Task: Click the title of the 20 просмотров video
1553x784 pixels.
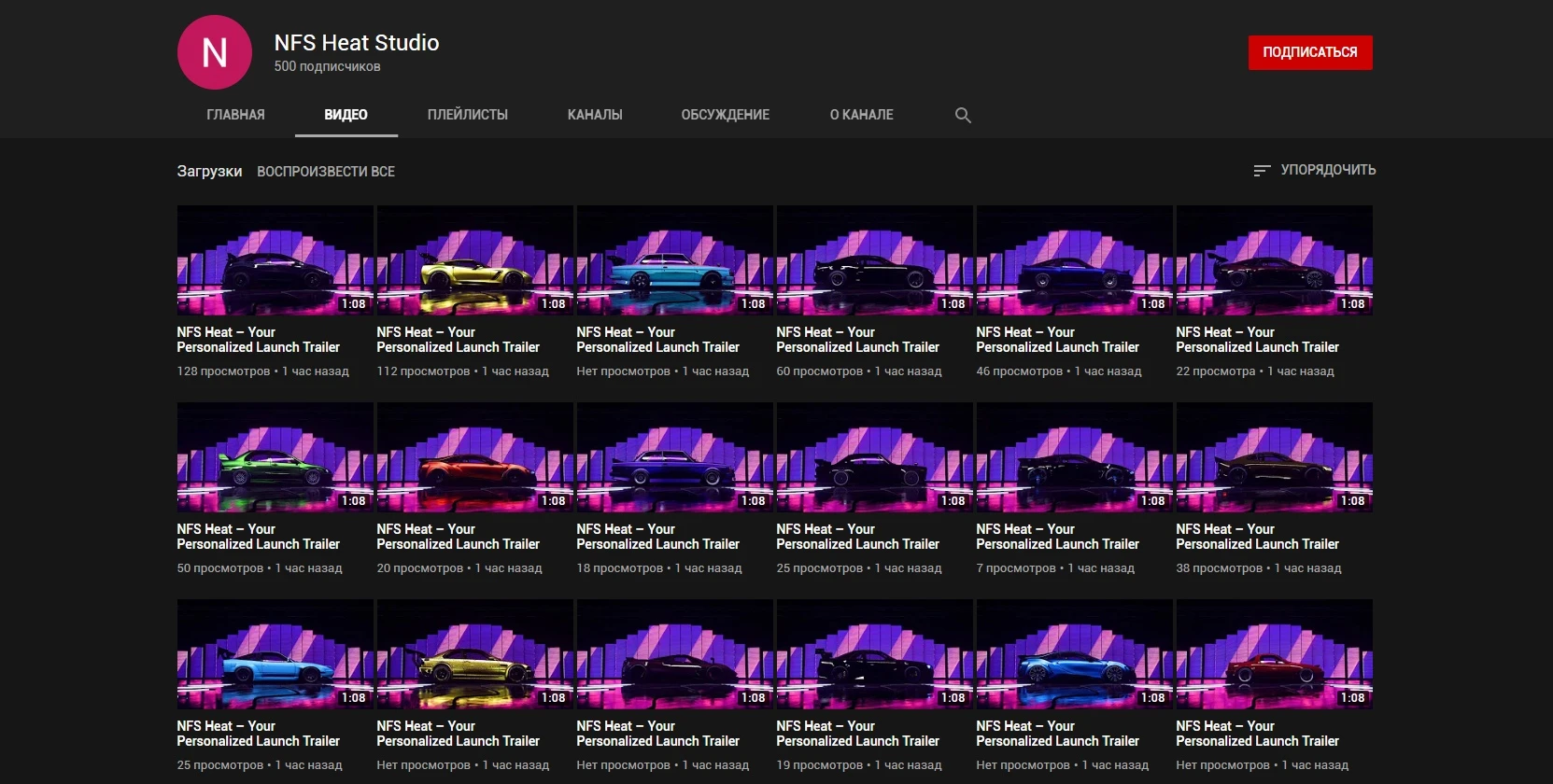Action: (459, 537)
